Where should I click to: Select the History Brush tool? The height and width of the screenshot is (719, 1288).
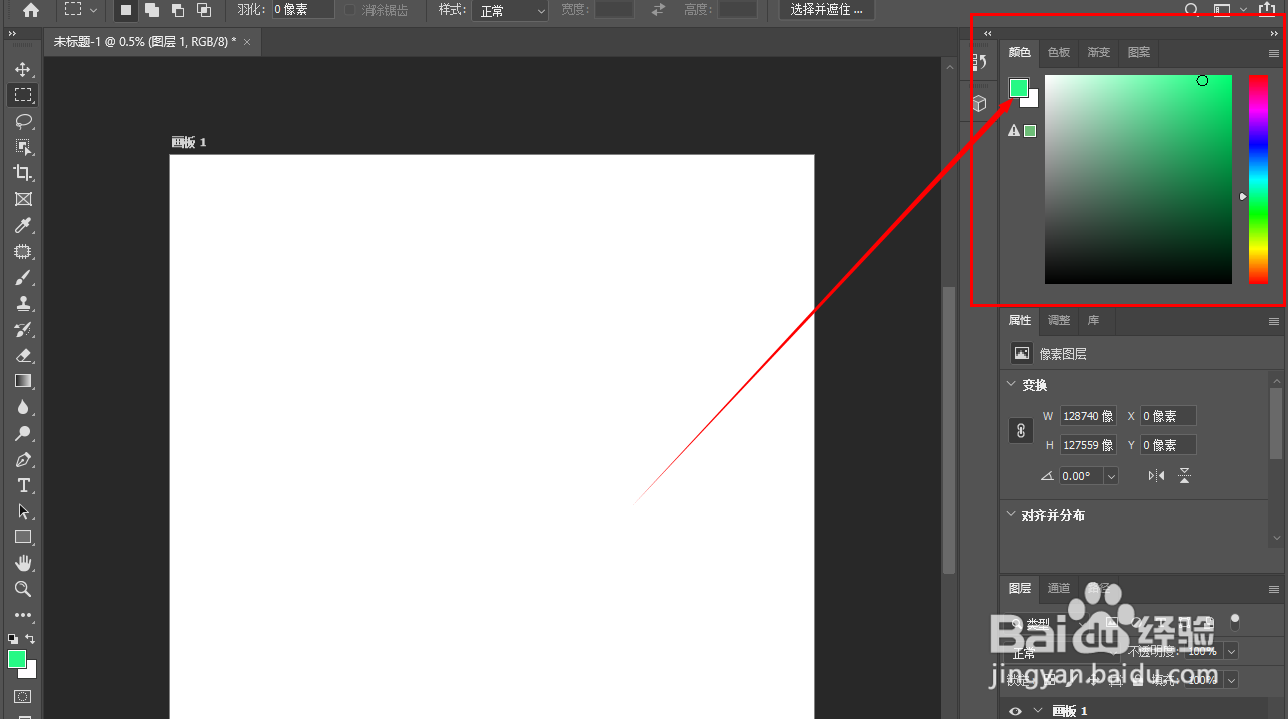[23, 329]
